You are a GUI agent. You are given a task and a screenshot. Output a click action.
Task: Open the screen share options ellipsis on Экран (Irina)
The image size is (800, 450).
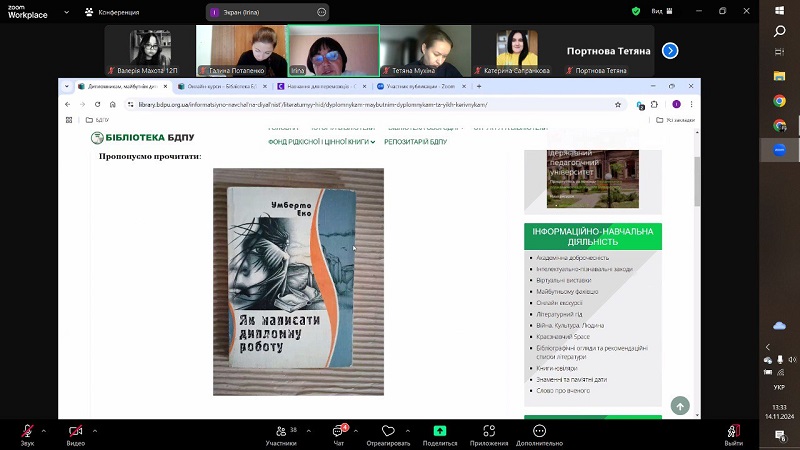[321, 12]
